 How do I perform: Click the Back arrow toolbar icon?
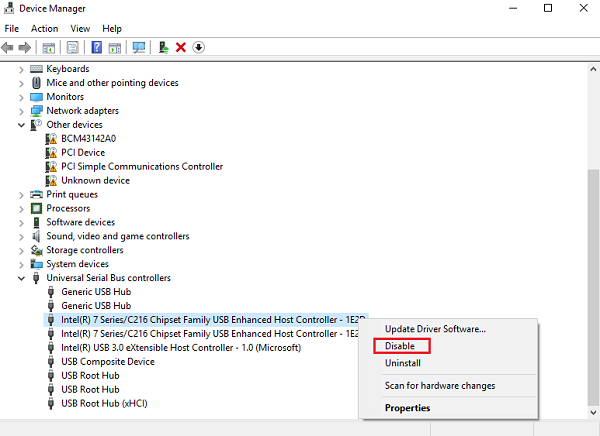coord(7,47)
